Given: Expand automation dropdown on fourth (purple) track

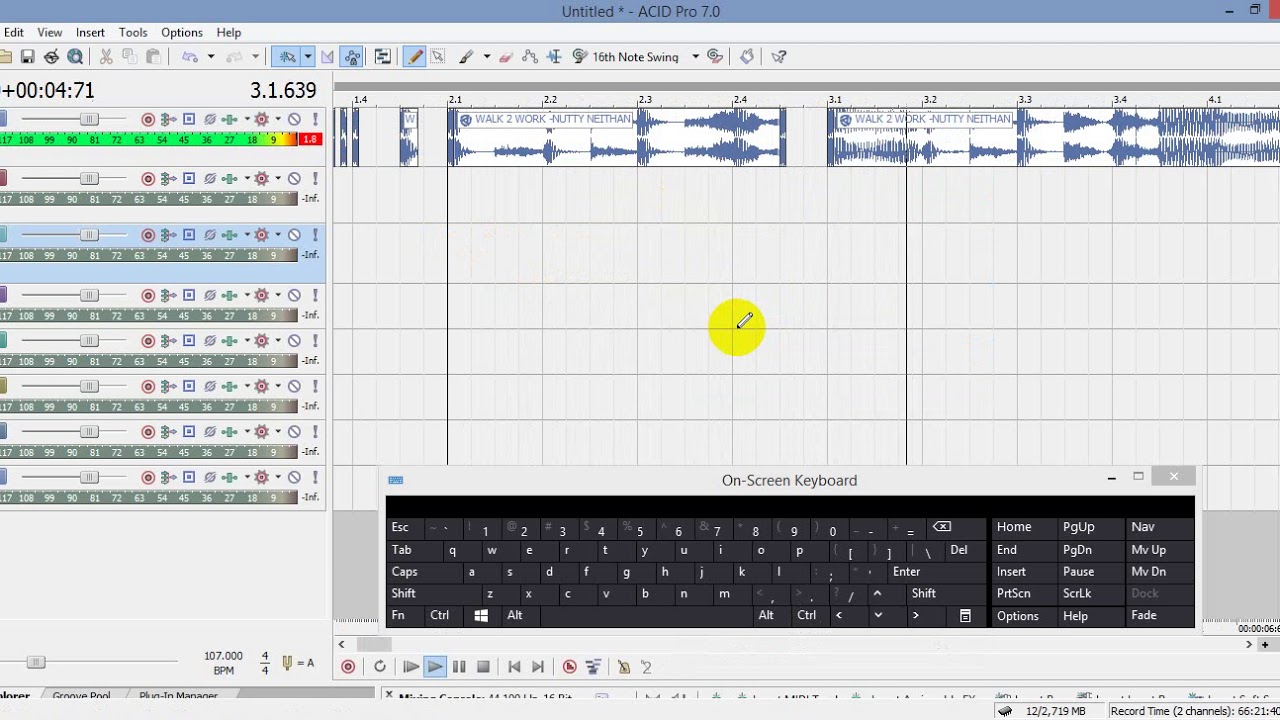Looking at the screenshot, I should tap(278, 295).
